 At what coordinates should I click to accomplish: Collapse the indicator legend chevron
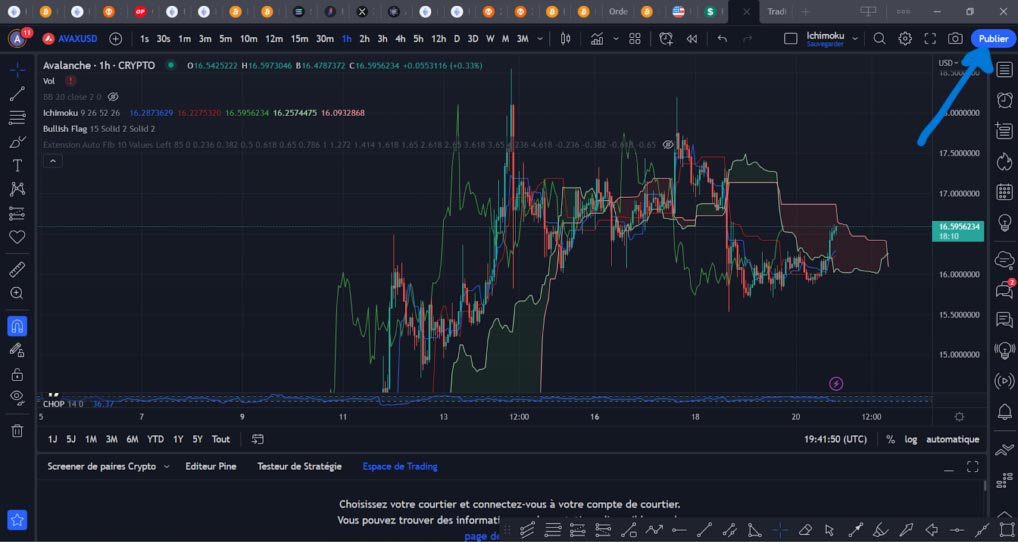point(53,161)
